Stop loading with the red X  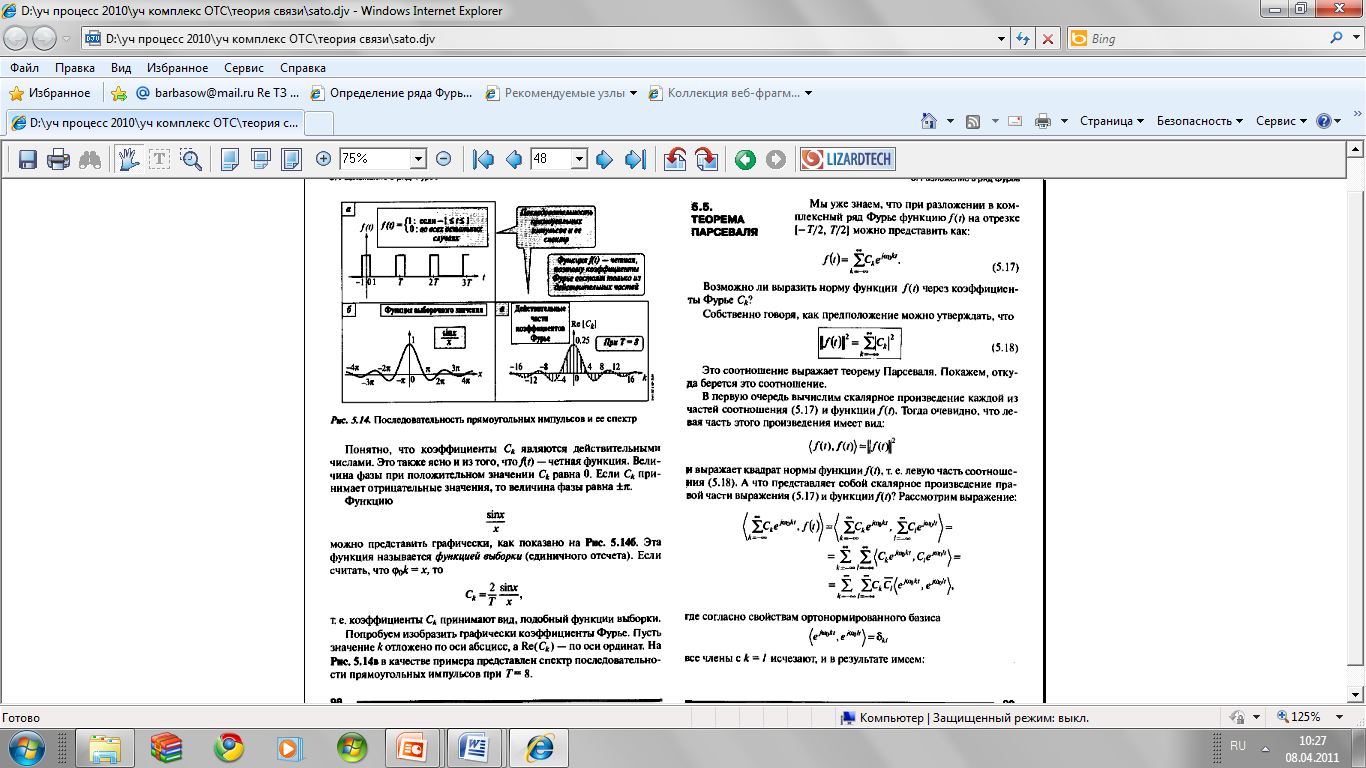click(1048, 39)
